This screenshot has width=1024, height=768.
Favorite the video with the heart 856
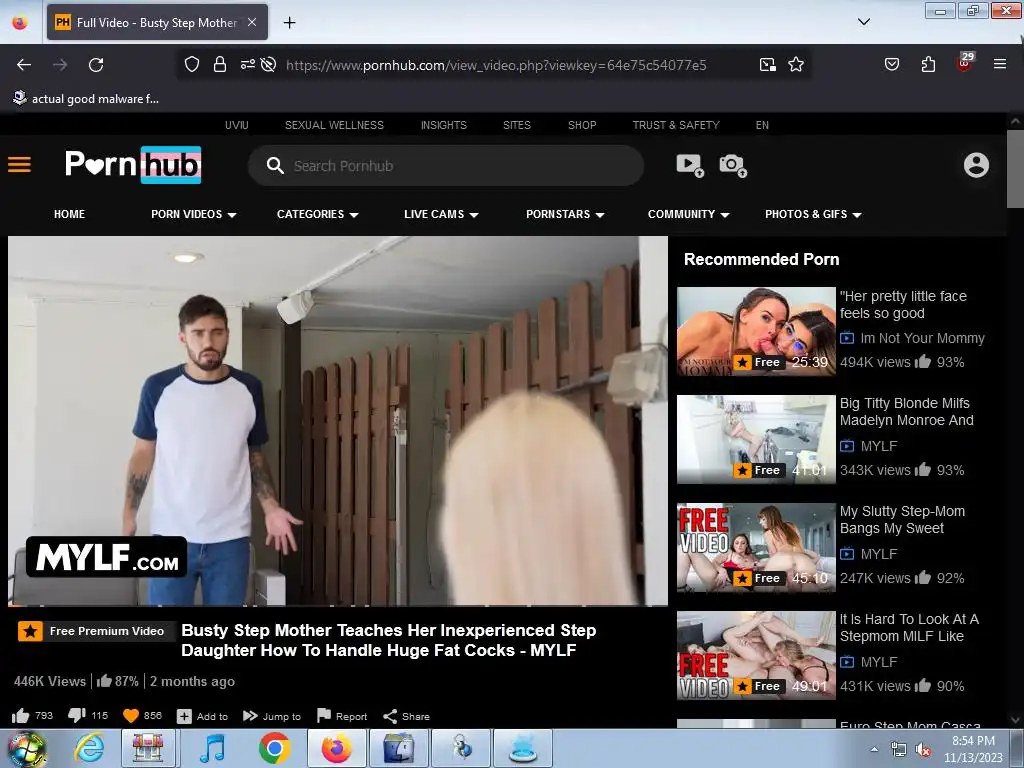142,716
